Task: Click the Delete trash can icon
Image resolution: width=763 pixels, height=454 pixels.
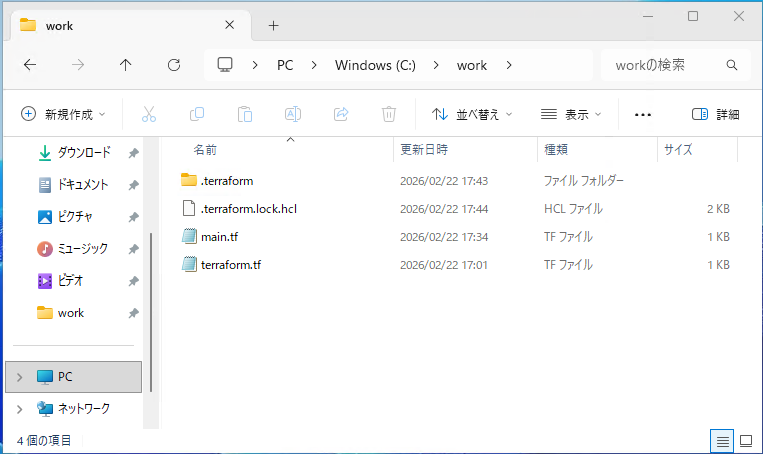Action: (x=389, y=114)
